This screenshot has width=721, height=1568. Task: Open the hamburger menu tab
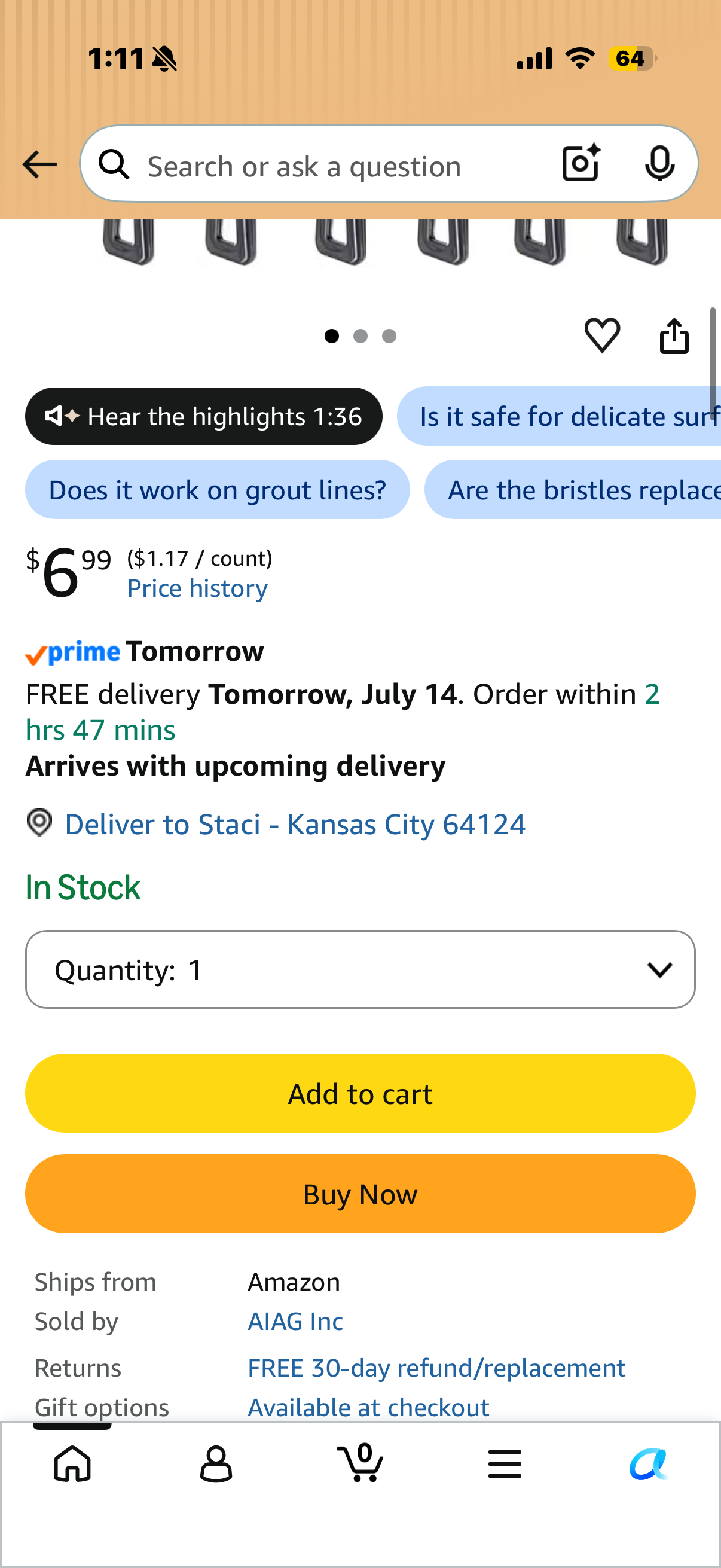click(x=505, y=1464)
